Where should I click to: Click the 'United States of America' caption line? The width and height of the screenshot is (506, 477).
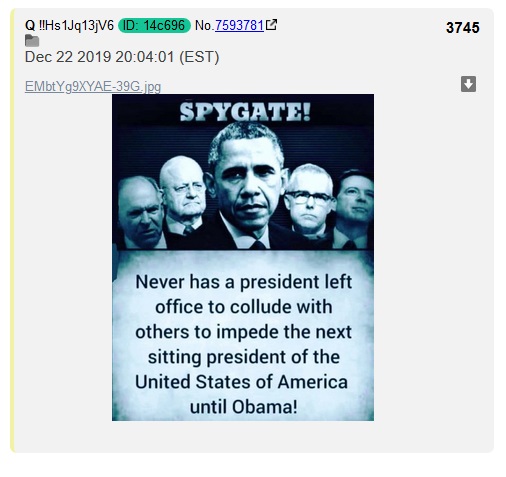coord(241,382)
